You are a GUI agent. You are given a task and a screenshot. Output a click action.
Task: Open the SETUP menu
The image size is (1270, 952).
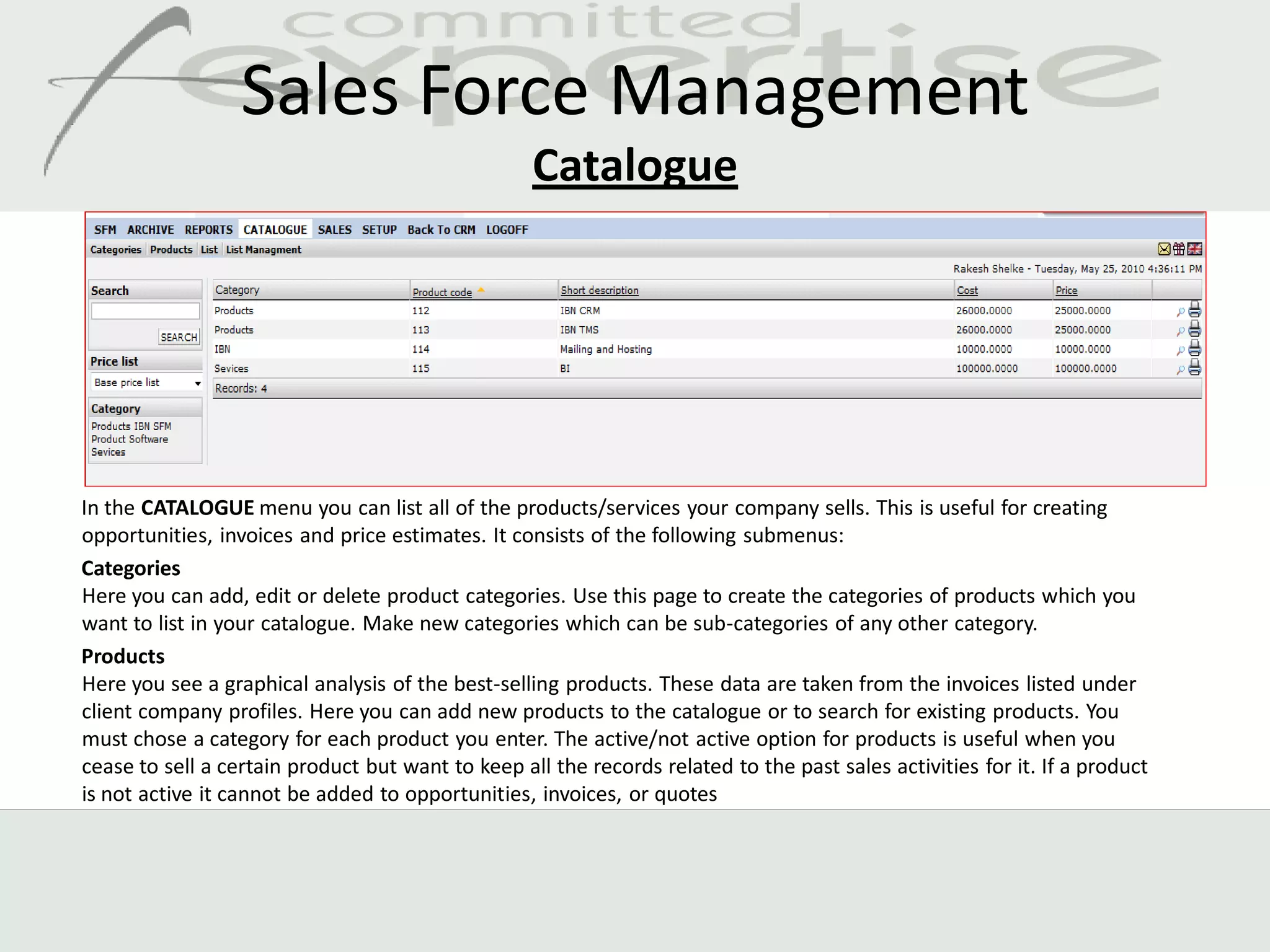click(x=380, y=230)
